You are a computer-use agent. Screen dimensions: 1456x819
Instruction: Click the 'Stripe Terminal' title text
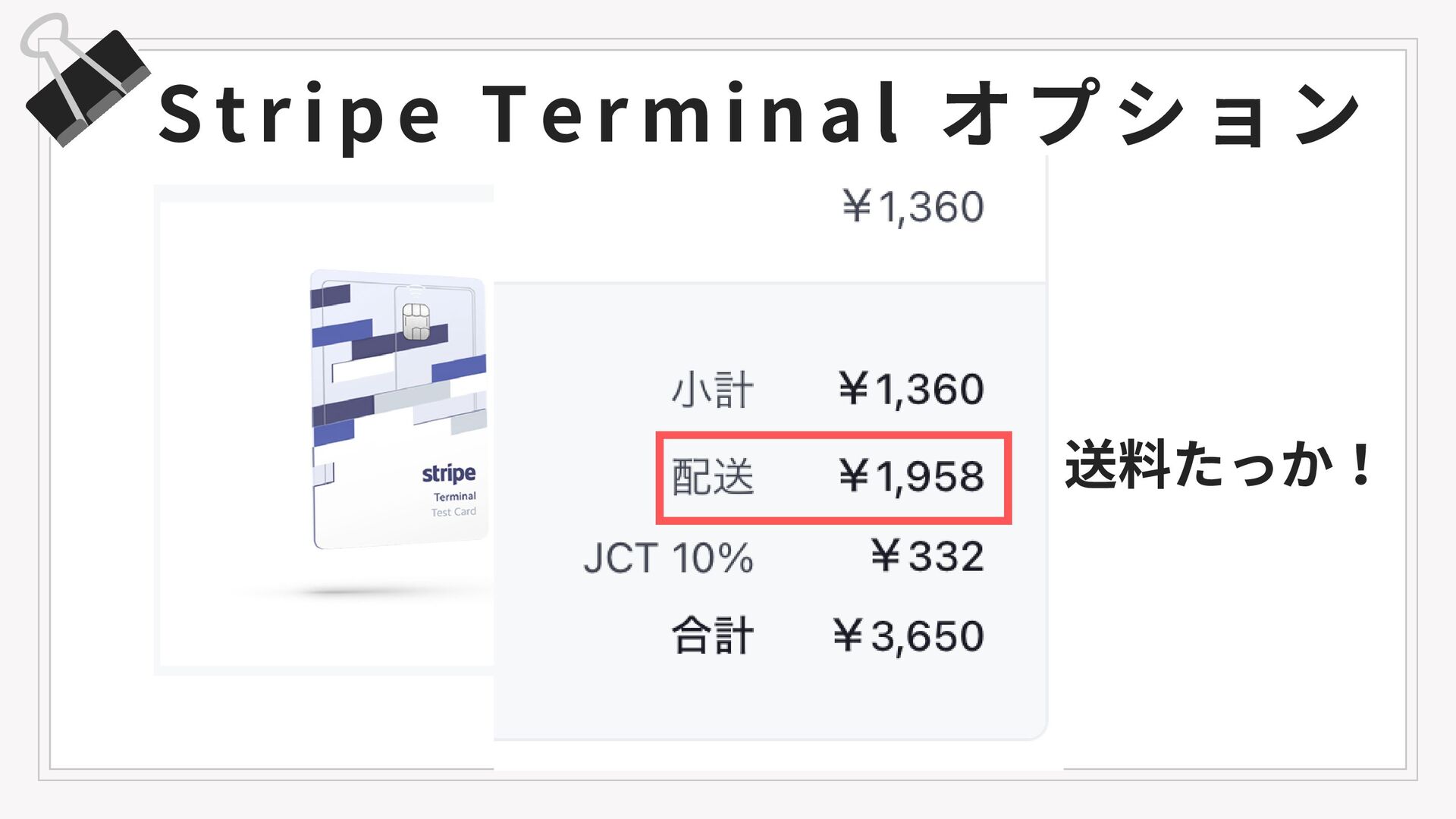tap(529, 115)
